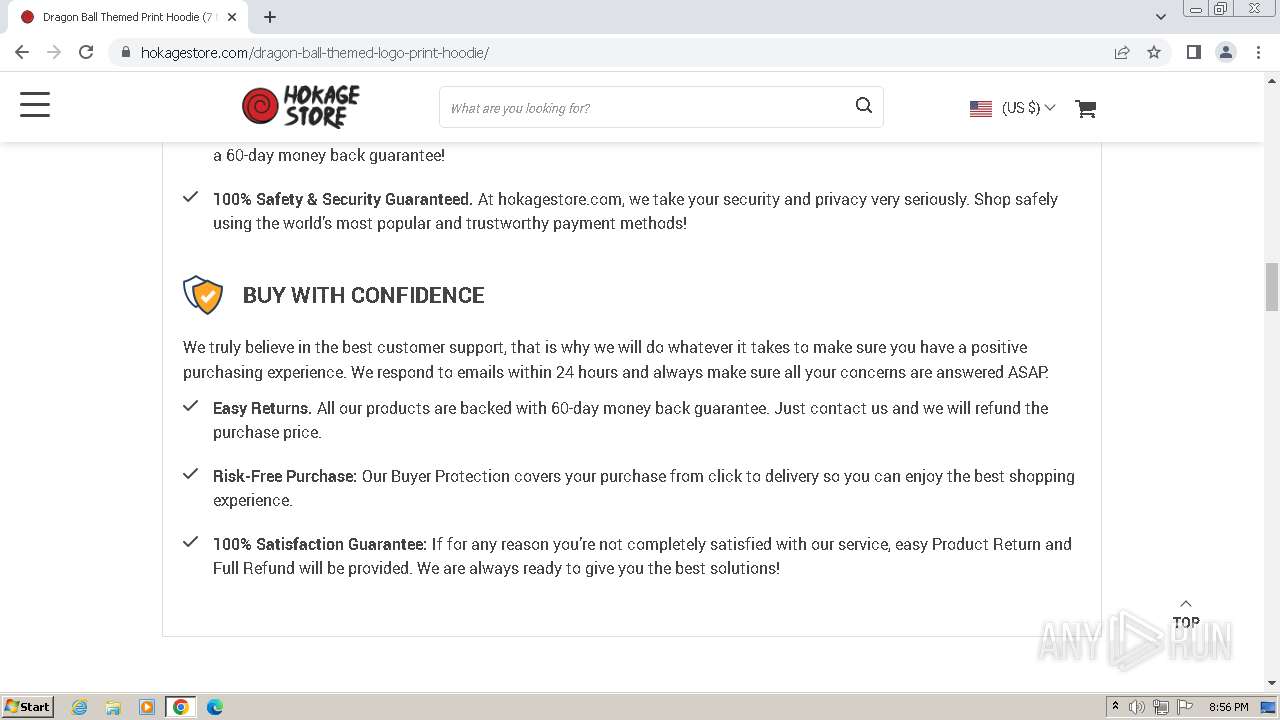The image size is (1280, 720).
Task: Click the search magnifier icon
Action: [864, 106]
